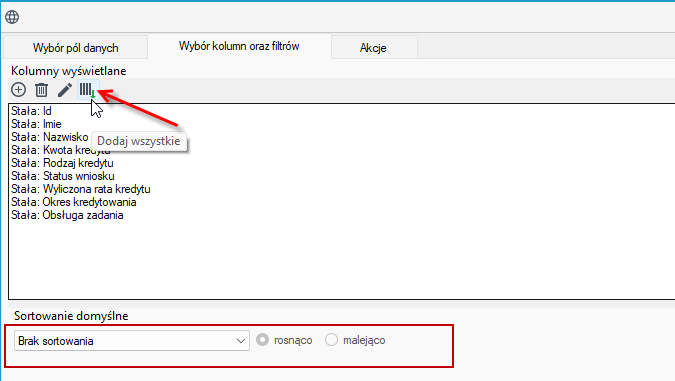Screen dimensions: 675x381
Task: Delete selected column with trash icon
Action: 41,90
